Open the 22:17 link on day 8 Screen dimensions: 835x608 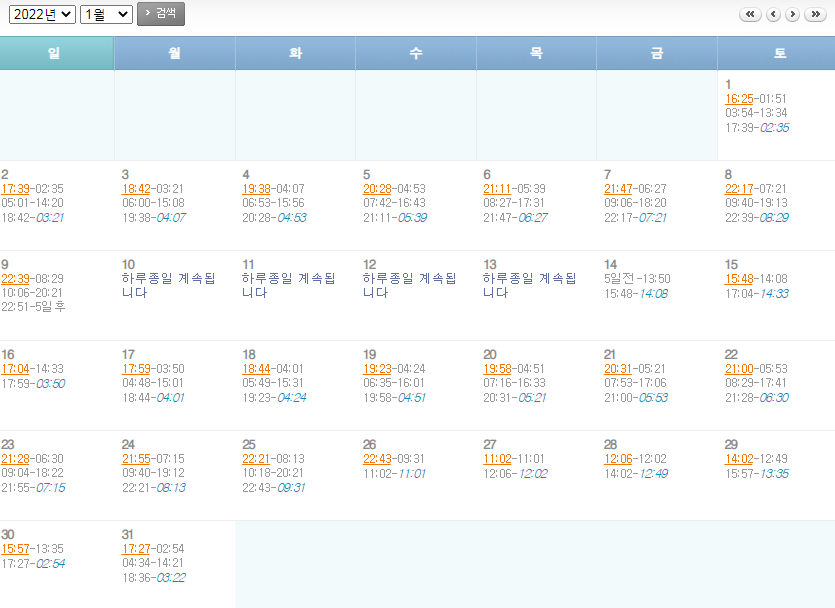[x=739, y=189]
